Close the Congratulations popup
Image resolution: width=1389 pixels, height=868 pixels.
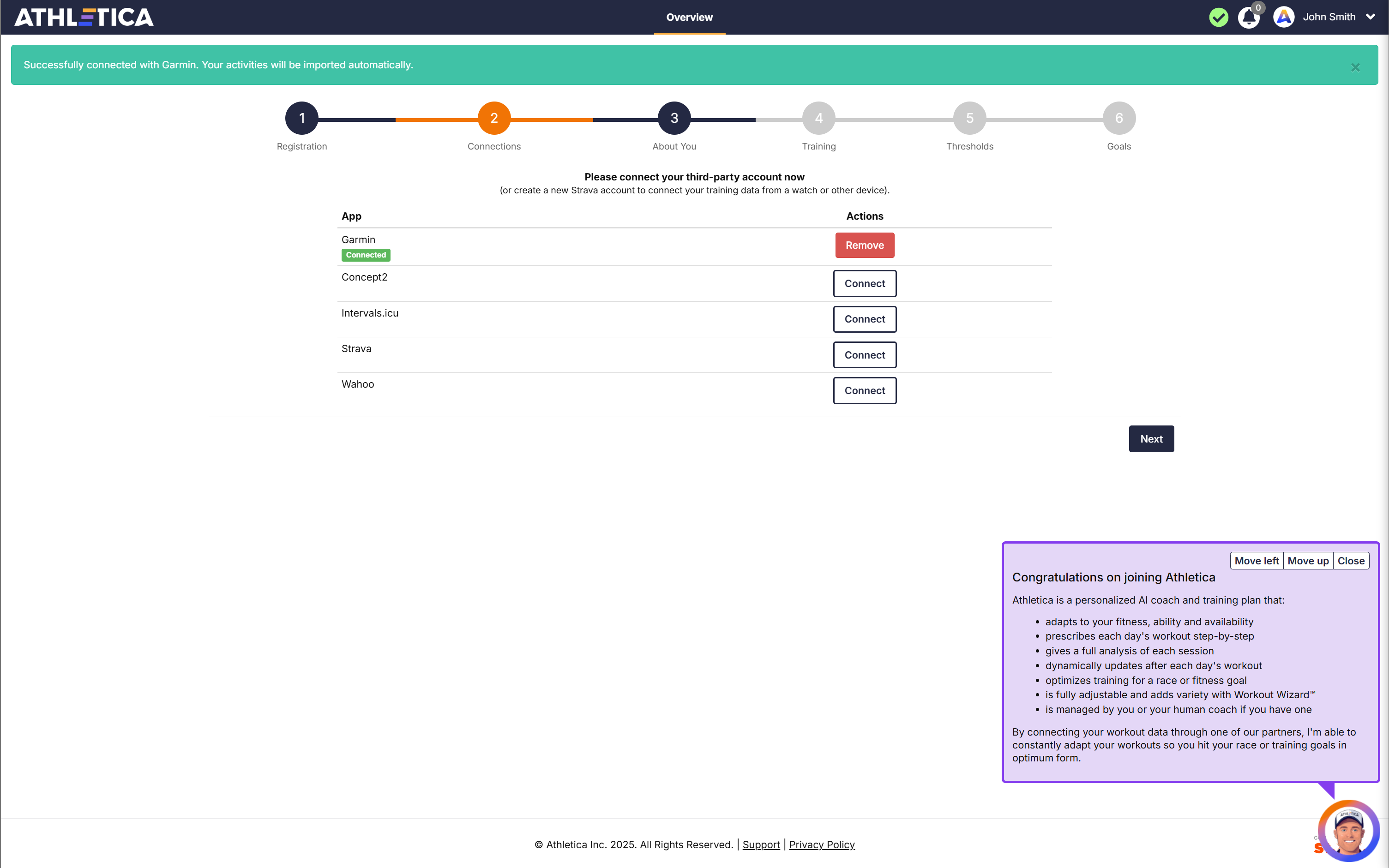[1351, 561]
